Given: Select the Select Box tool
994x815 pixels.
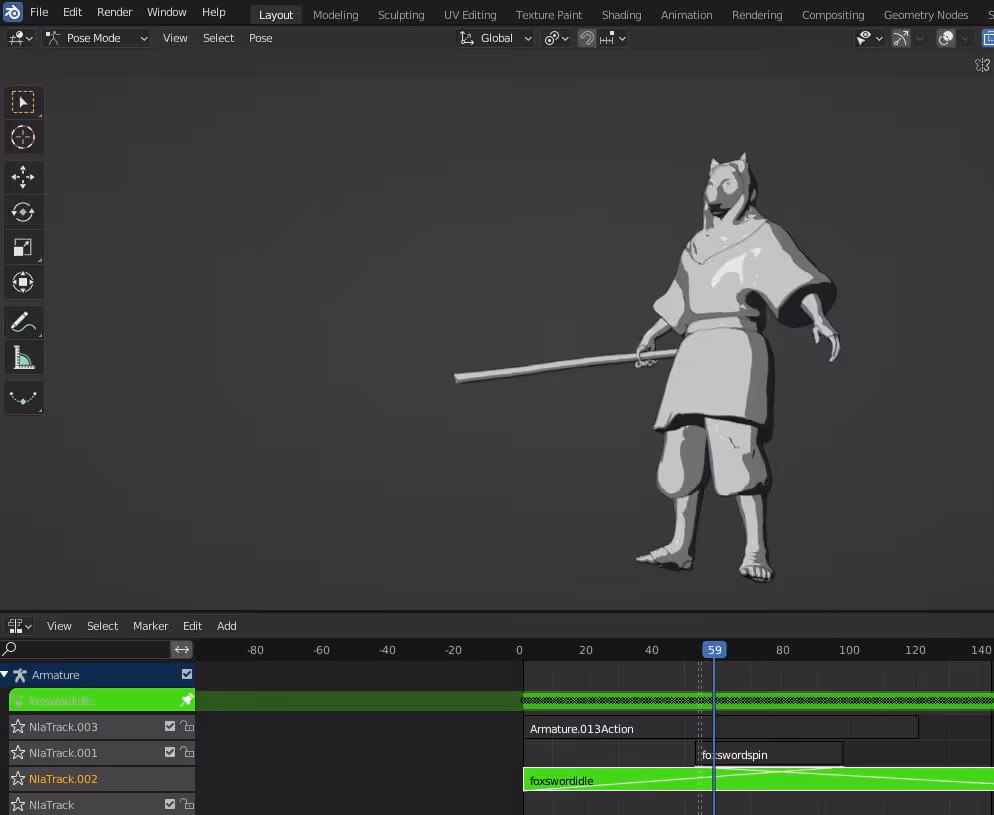Looking at the screenshot, I should [23, 102].
